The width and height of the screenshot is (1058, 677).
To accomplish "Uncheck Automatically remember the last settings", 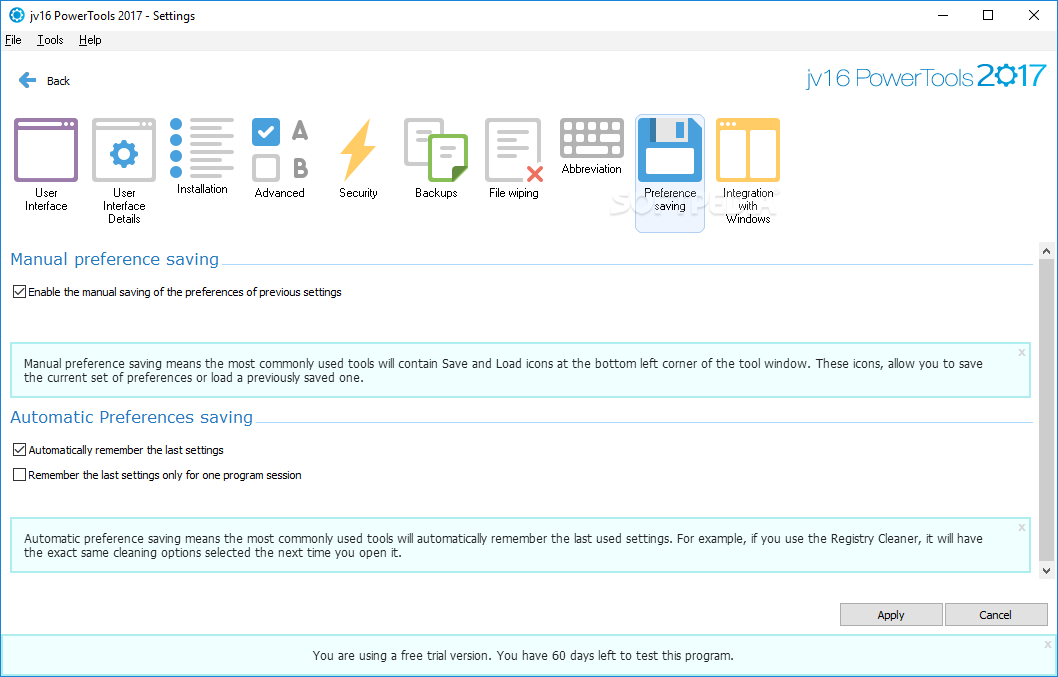I will tap(20, 450).
